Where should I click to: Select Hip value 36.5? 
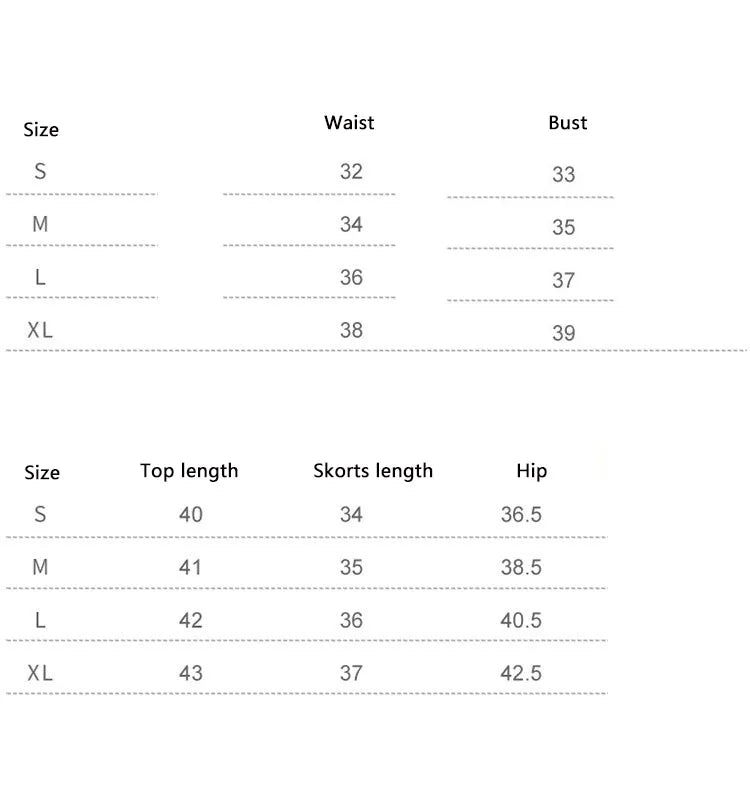point(521,515)
